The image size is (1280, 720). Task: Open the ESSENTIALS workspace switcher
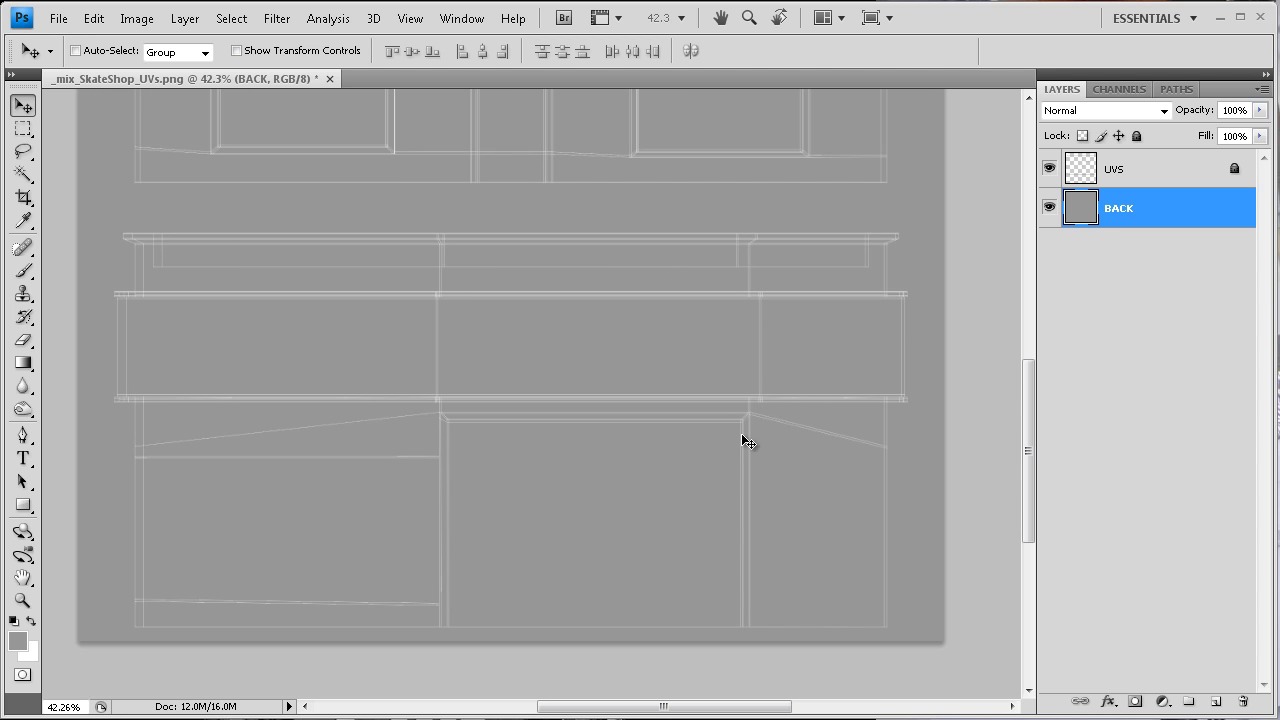(x=1155, y=18)
